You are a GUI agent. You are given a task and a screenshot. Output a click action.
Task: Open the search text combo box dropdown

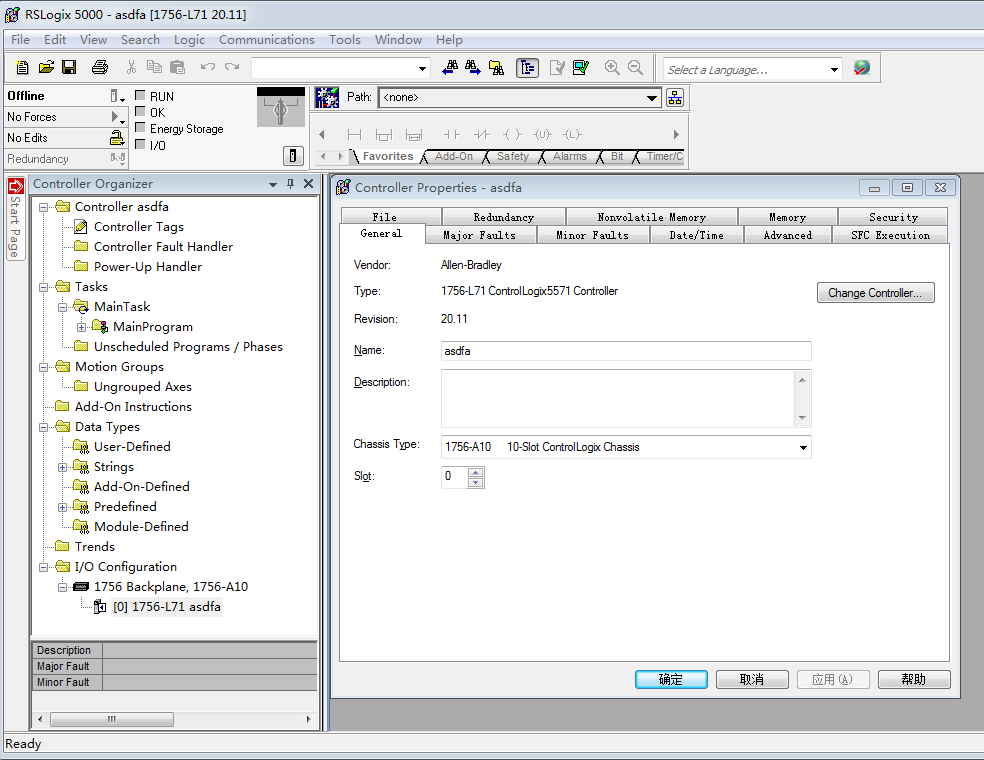tap(422, 68)
